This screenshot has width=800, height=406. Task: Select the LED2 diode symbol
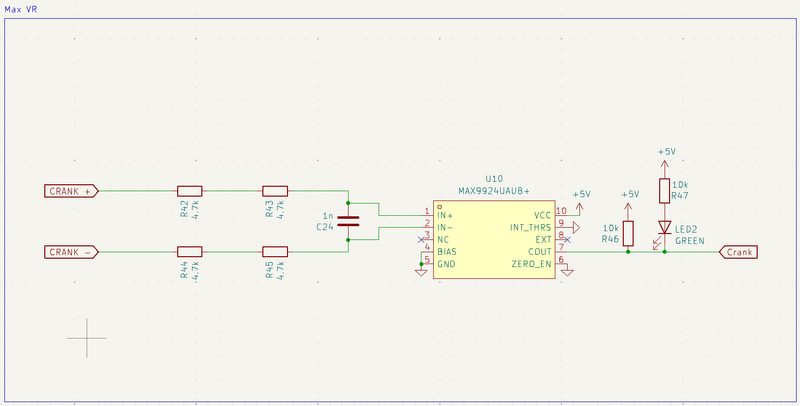(x=664, y=227)
